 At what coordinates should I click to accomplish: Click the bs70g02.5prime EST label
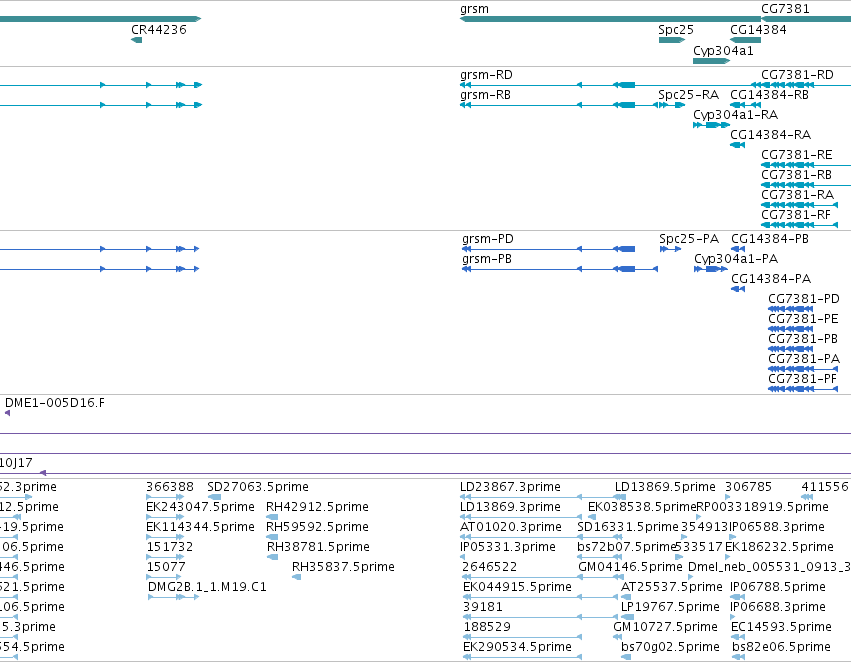[x=670, y=647]
